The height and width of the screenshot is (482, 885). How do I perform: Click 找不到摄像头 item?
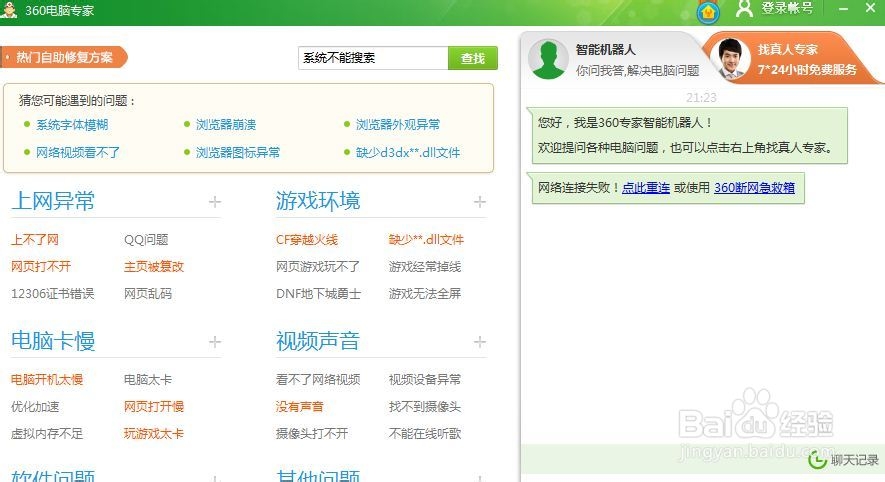[x=424, y=406]
